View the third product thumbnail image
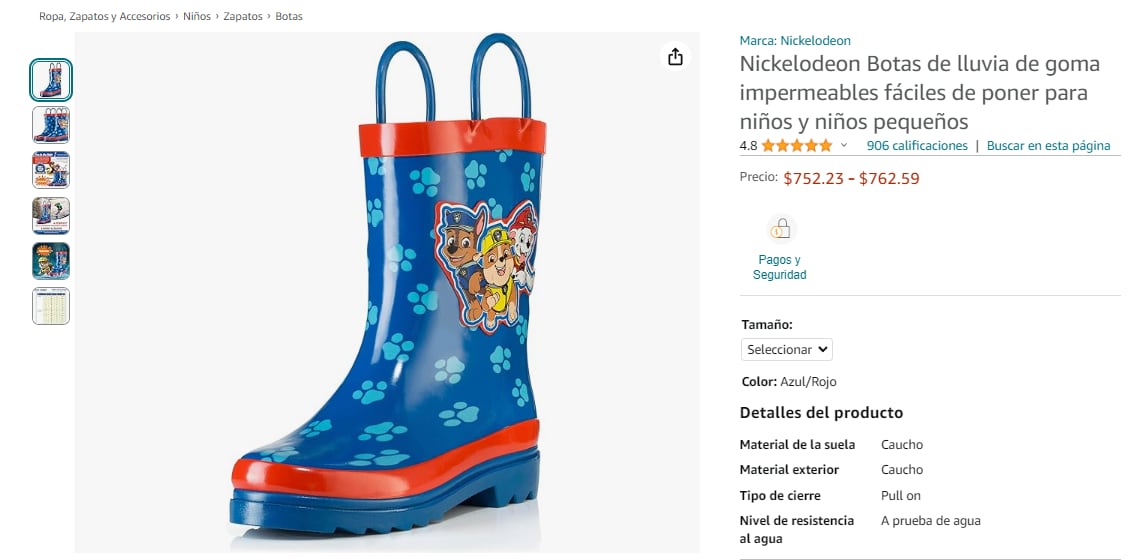This screenshot has height=560, width=1145. tap(51, 170)
